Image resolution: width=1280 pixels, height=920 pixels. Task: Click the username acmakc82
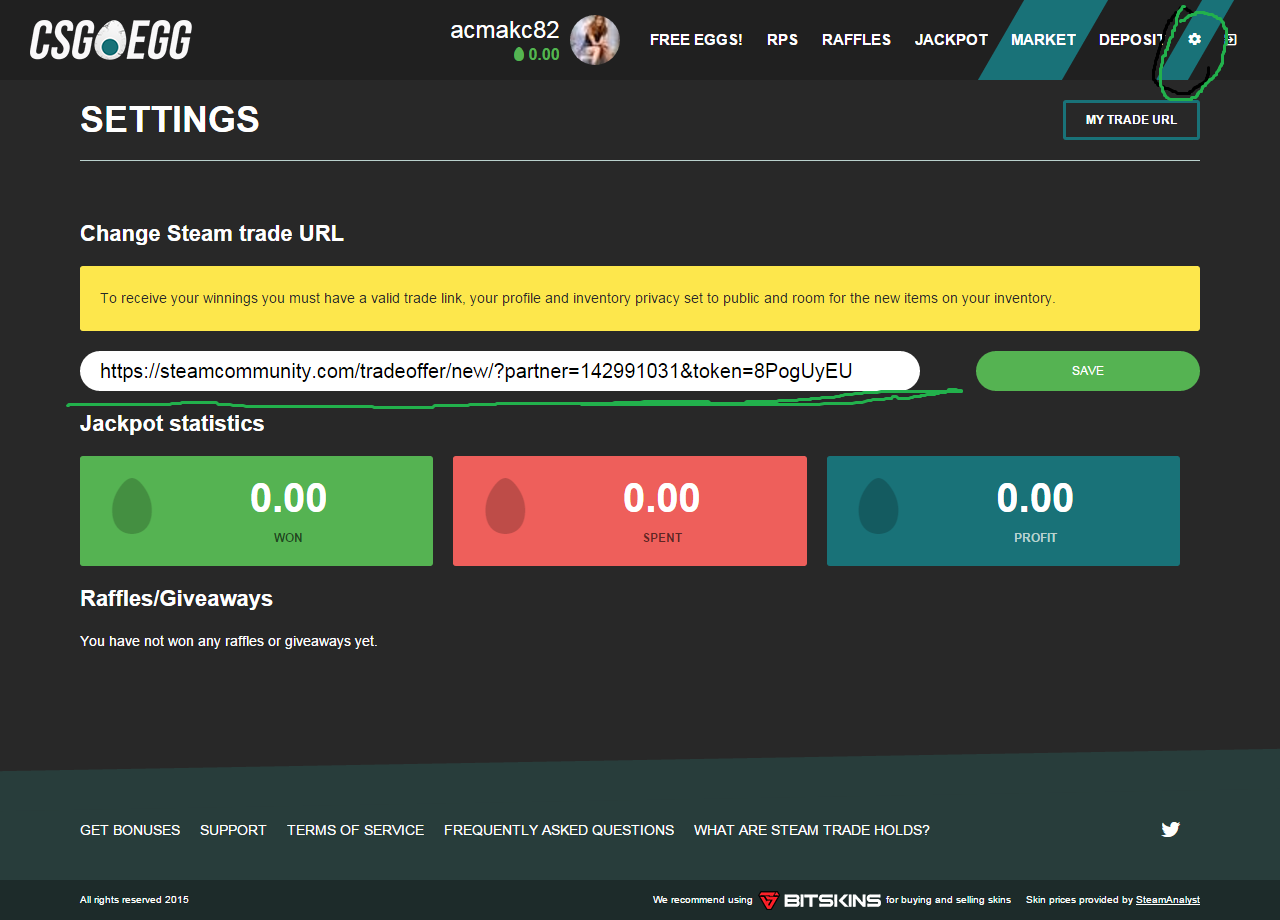coord(505,30)
